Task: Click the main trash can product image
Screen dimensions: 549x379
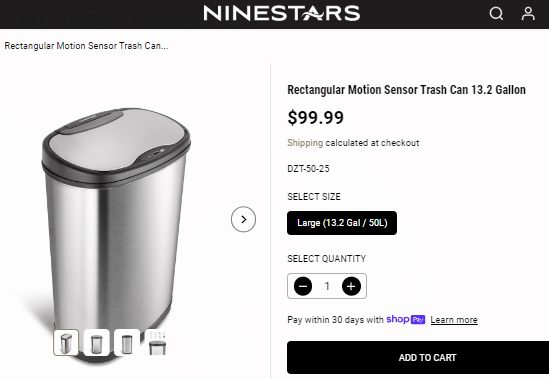Action: click(116, 217)
